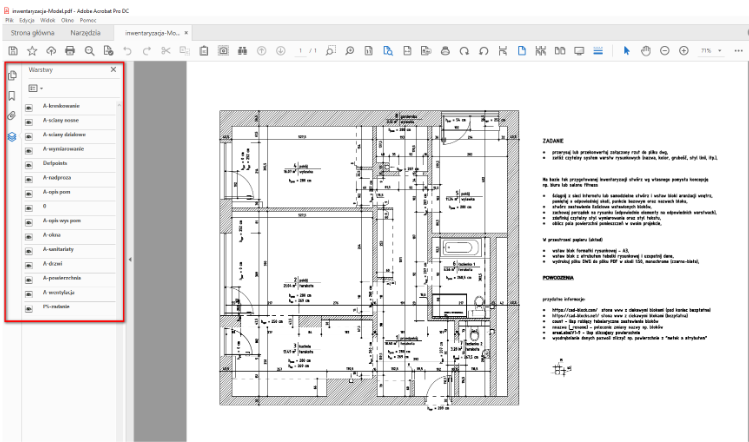Viewport: 749px width, 442px height.
Task: Collapse the left navigation pane arrow
Action: pos(129,260)
